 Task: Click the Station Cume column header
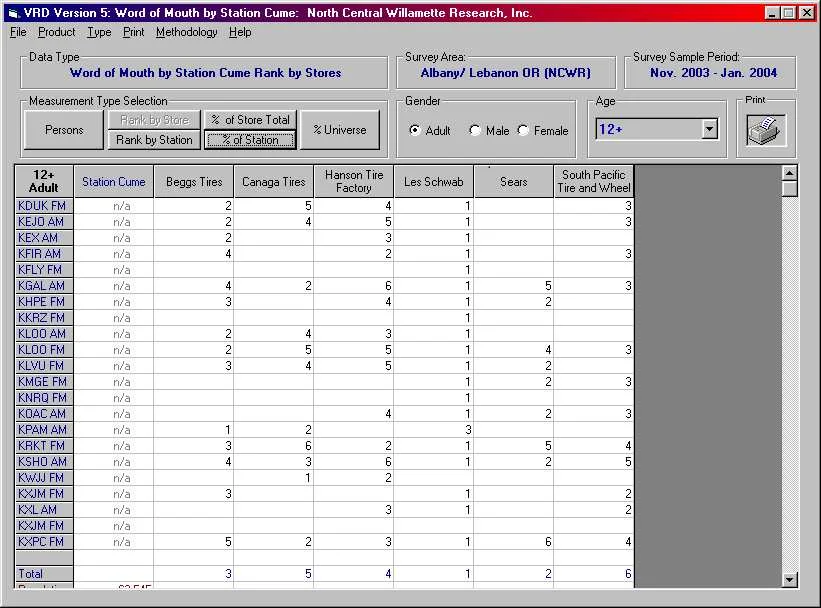pyautogui.click(x=114, y=182)
